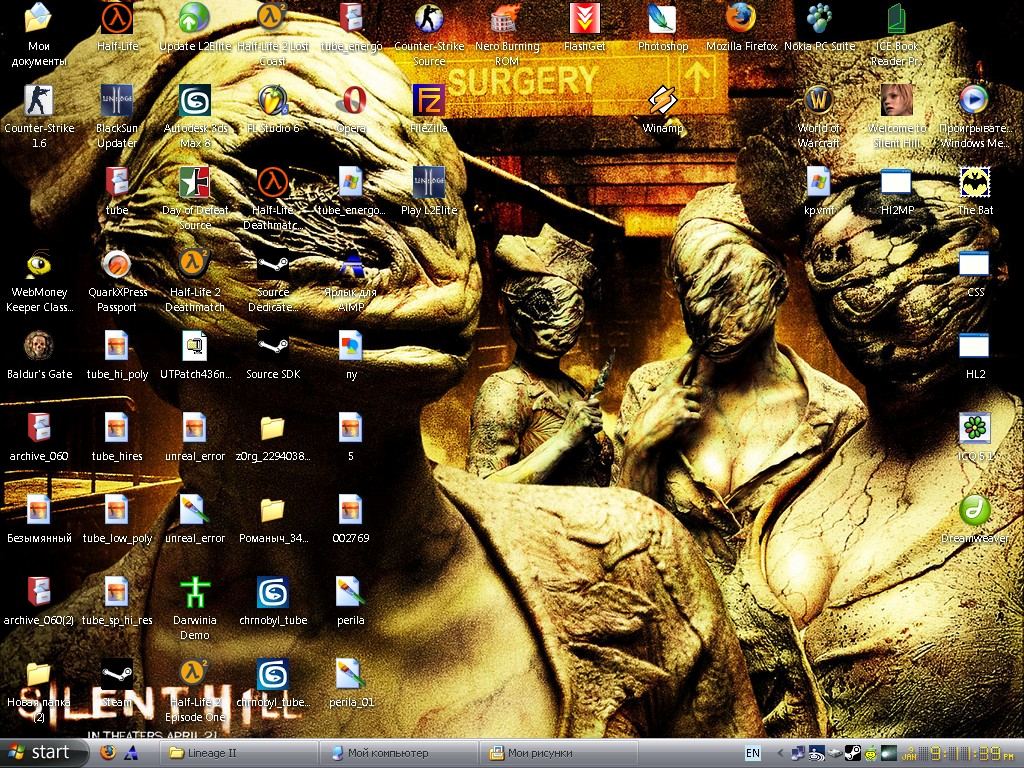Screen dimensions: 1024x768
Task: Click the Windows start button
Action: pyautogui.click(x=43, y=753)
